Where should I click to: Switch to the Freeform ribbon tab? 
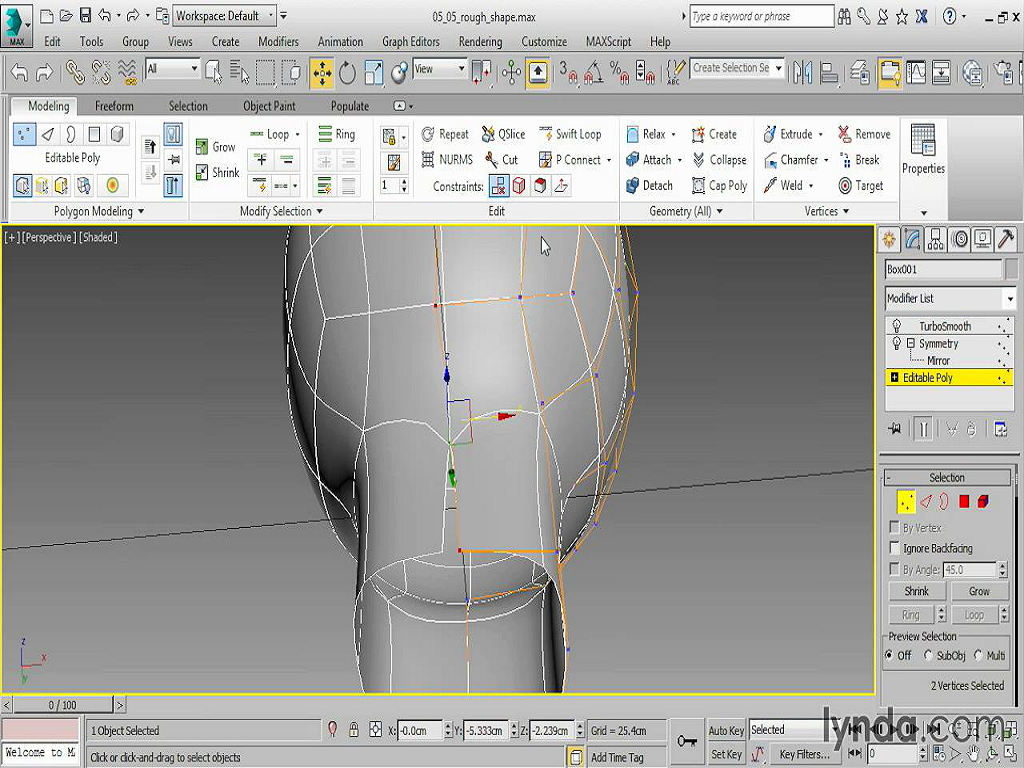(x=114, y=106)
